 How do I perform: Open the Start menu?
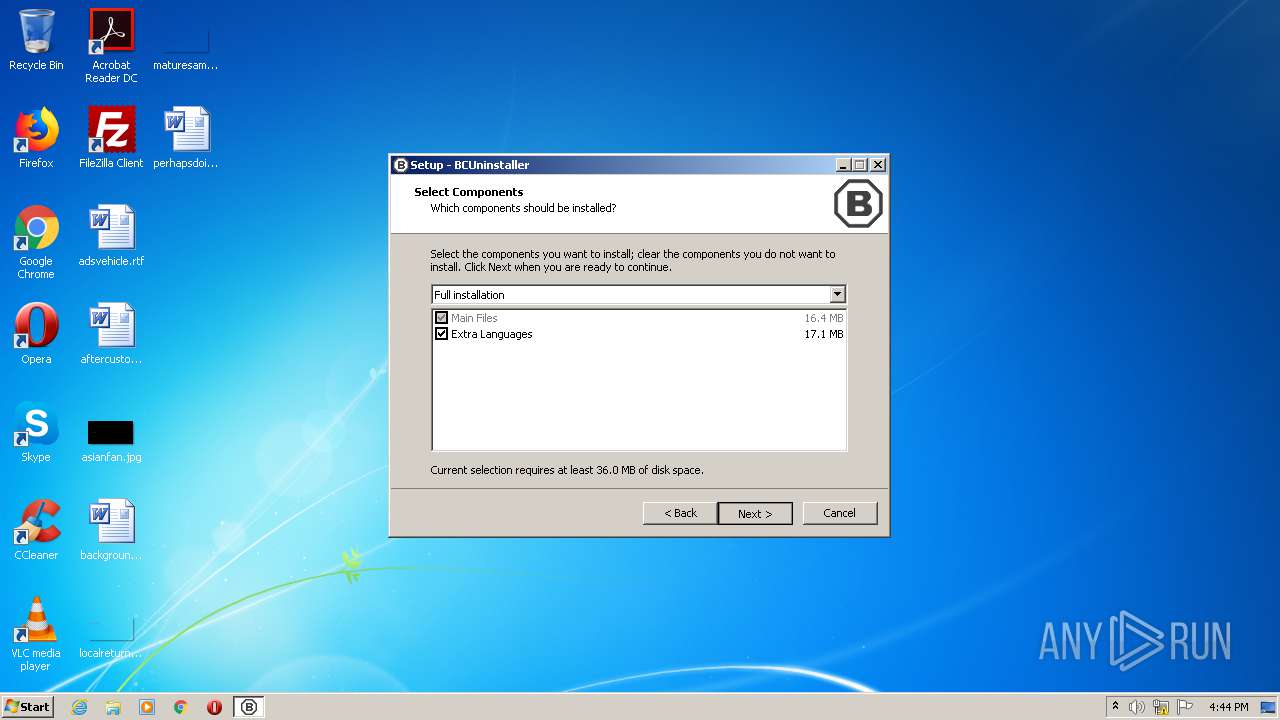(x=27, y=707)
